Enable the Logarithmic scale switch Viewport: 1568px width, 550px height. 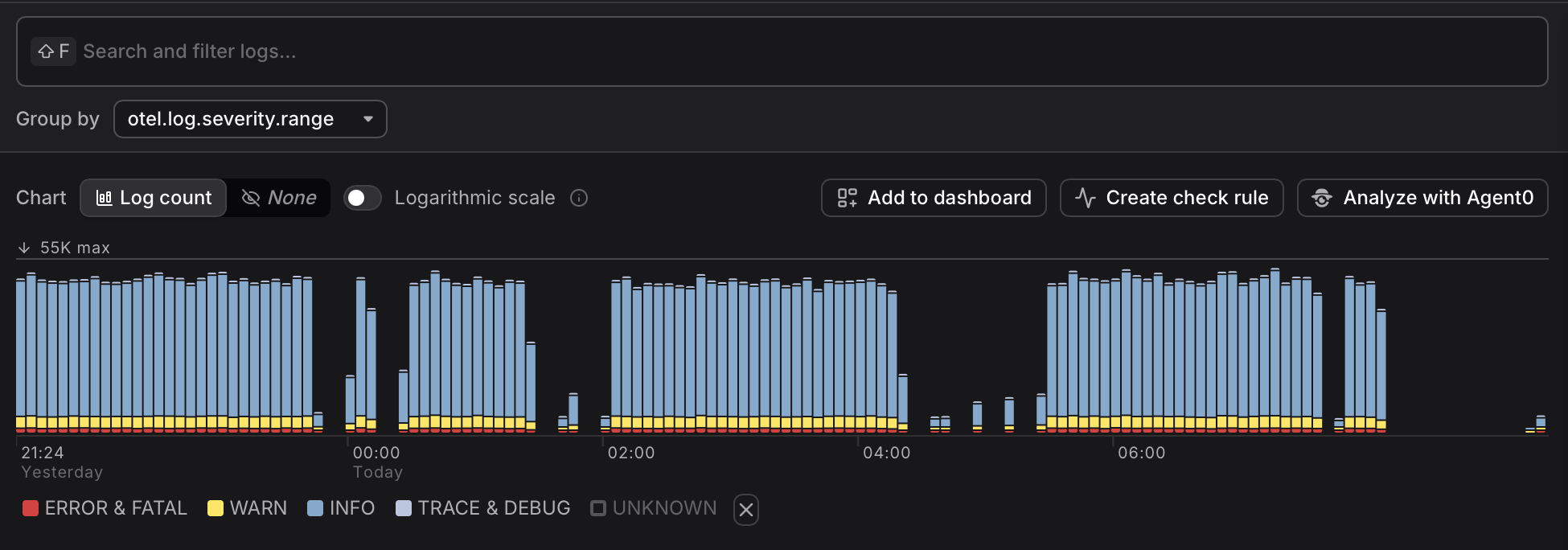(x=362, y=198)
